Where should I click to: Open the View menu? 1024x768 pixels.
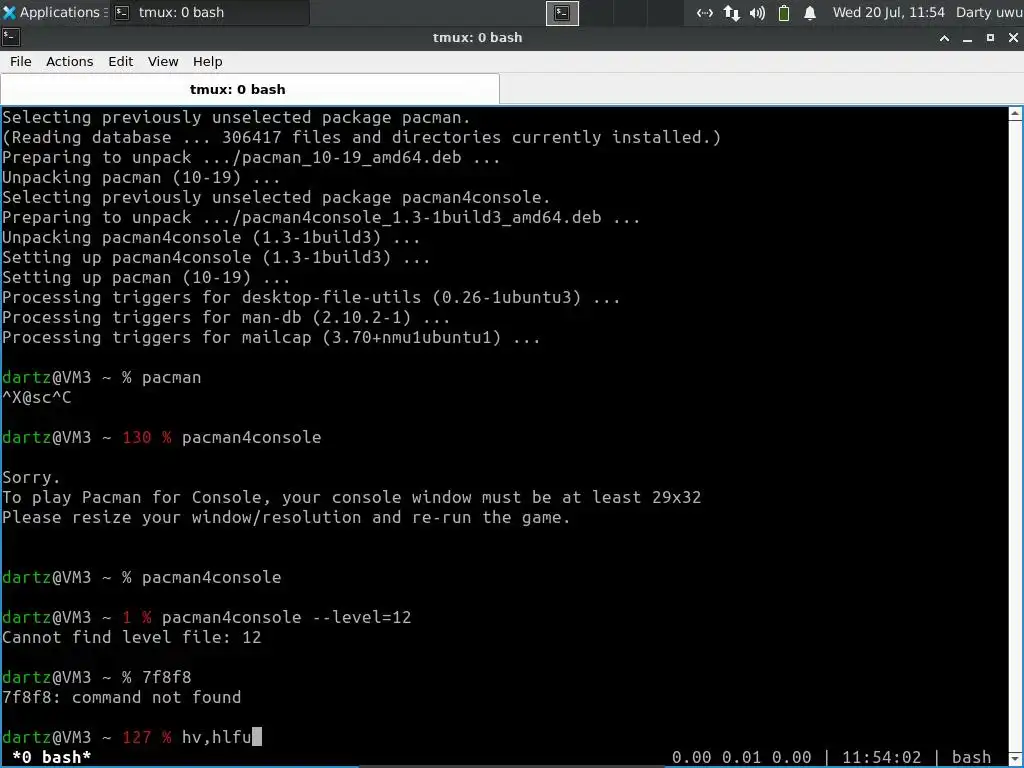163,61
